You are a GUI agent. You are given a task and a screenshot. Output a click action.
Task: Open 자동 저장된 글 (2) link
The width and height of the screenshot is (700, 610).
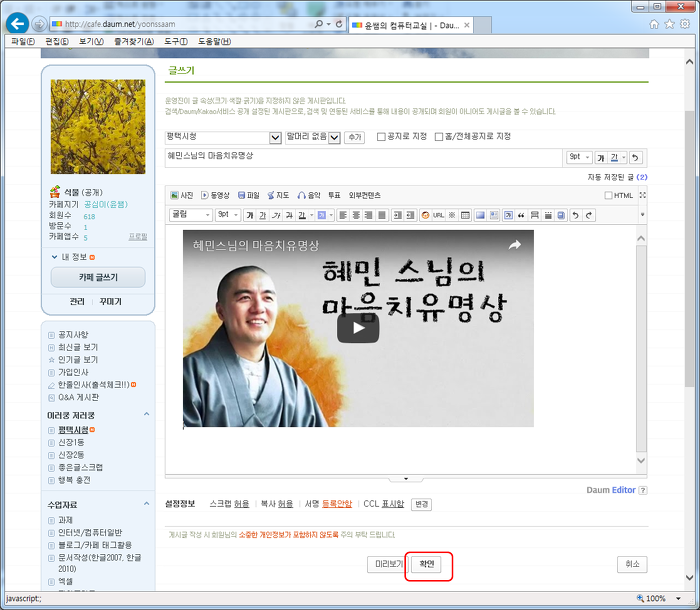tap(617, 177)
